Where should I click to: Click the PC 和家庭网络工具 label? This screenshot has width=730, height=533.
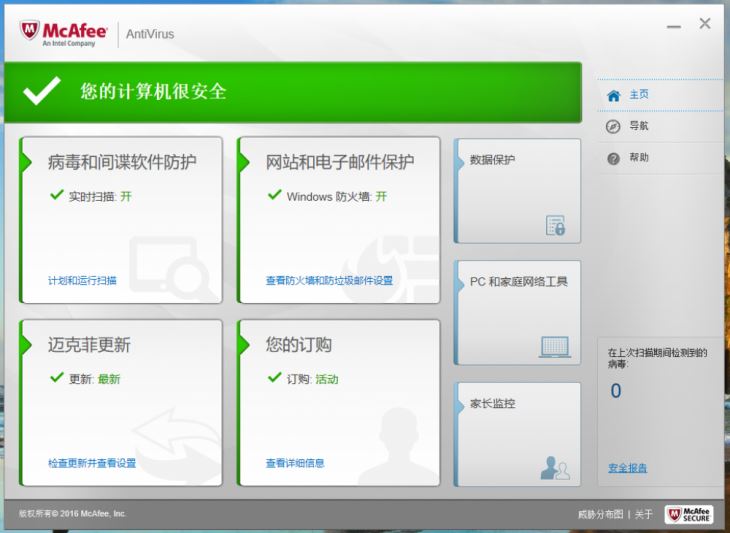[519, 282]
